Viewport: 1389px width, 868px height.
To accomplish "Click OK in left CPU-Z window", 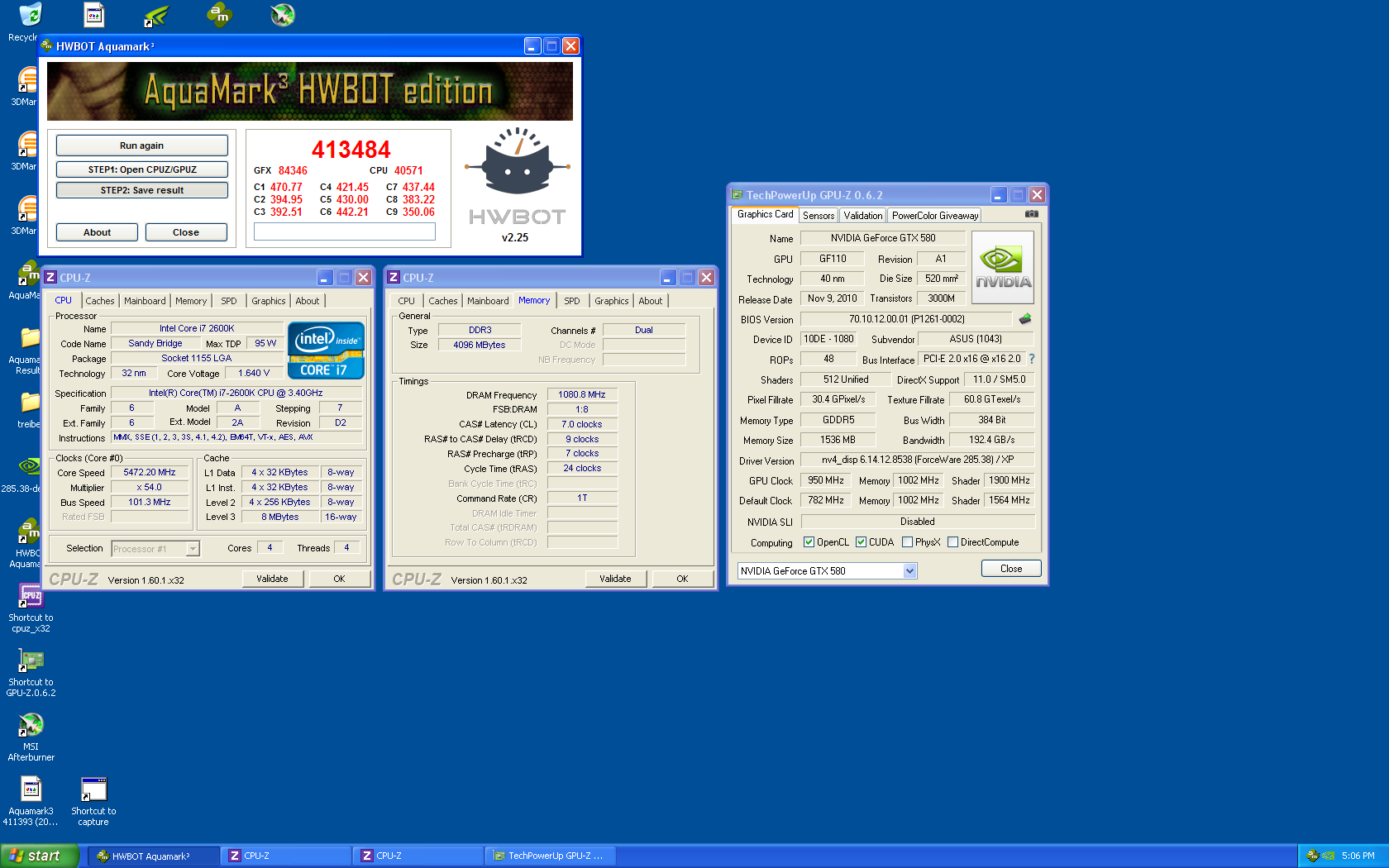I will click(x=339, y=579).
